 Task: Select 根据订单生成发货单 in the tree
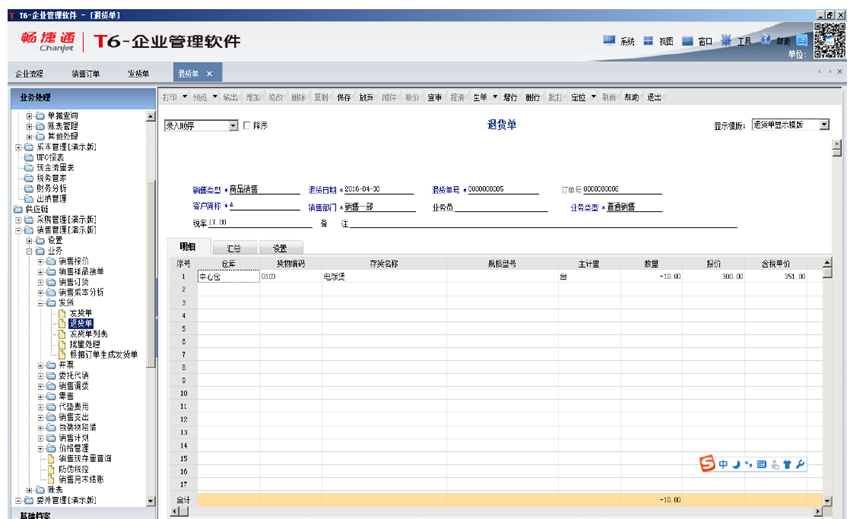[104, 355]
